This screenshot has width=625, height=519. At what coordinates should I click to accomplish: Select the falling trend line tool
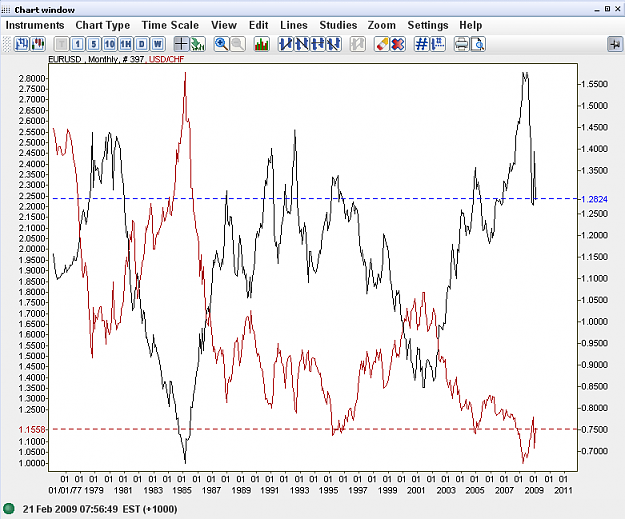302,44
